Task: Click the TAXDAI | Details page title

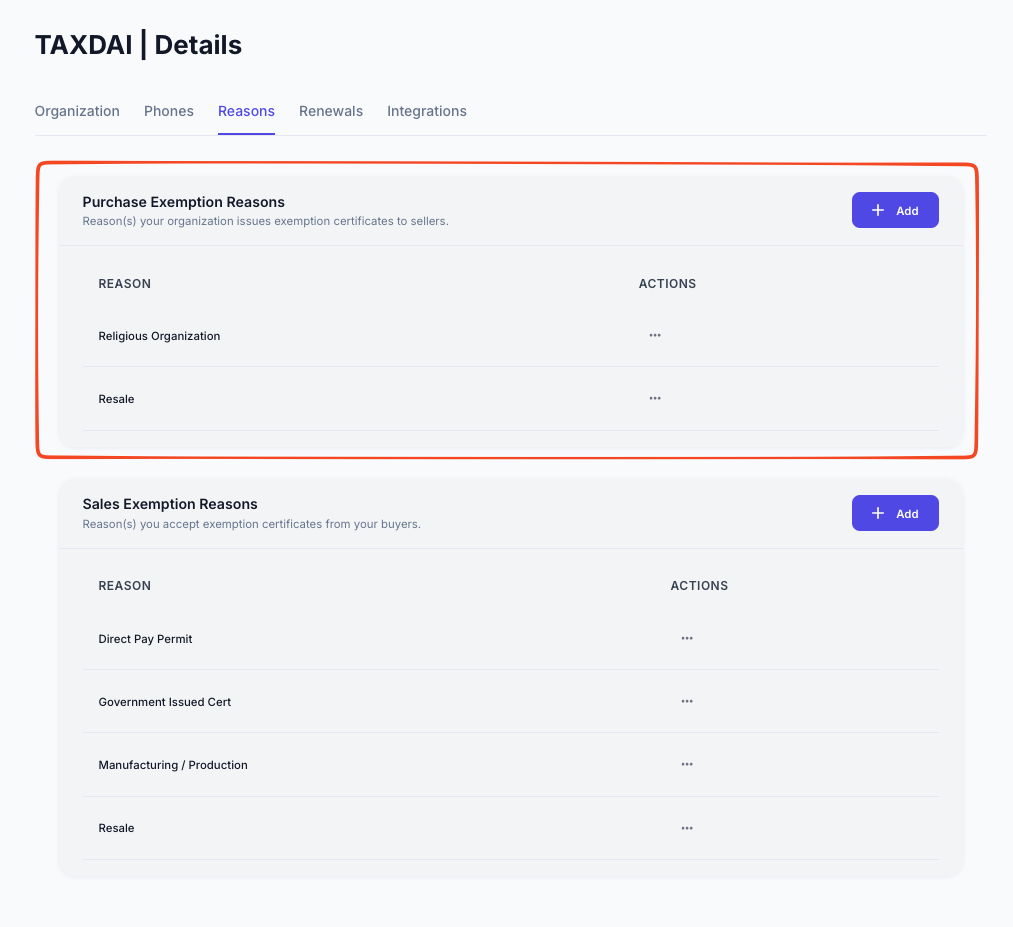Action: (138, 45)
